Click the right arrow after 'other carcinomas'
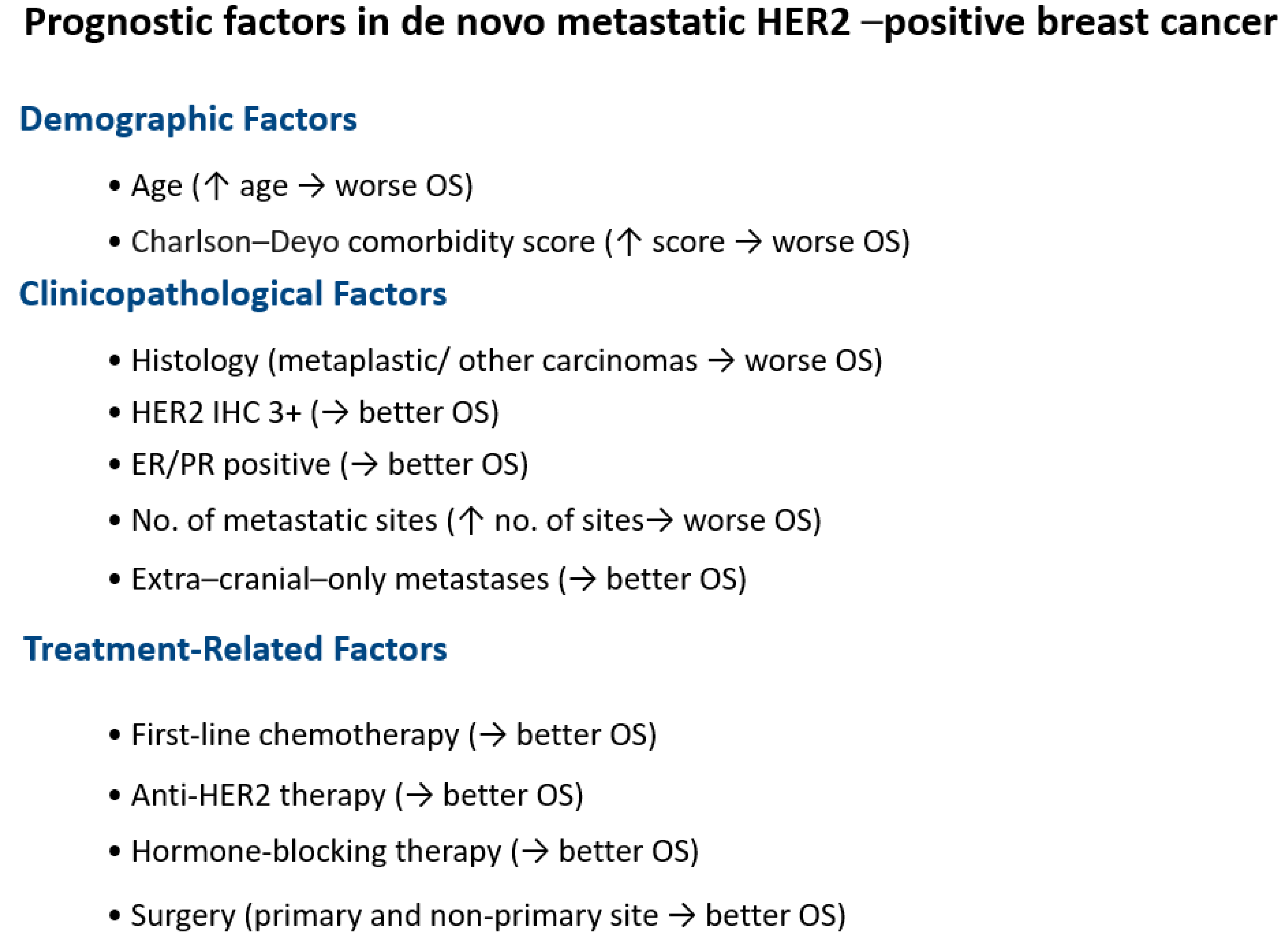Image resolution: width=1288 pixels, height=946 pixels. point(720,361)
